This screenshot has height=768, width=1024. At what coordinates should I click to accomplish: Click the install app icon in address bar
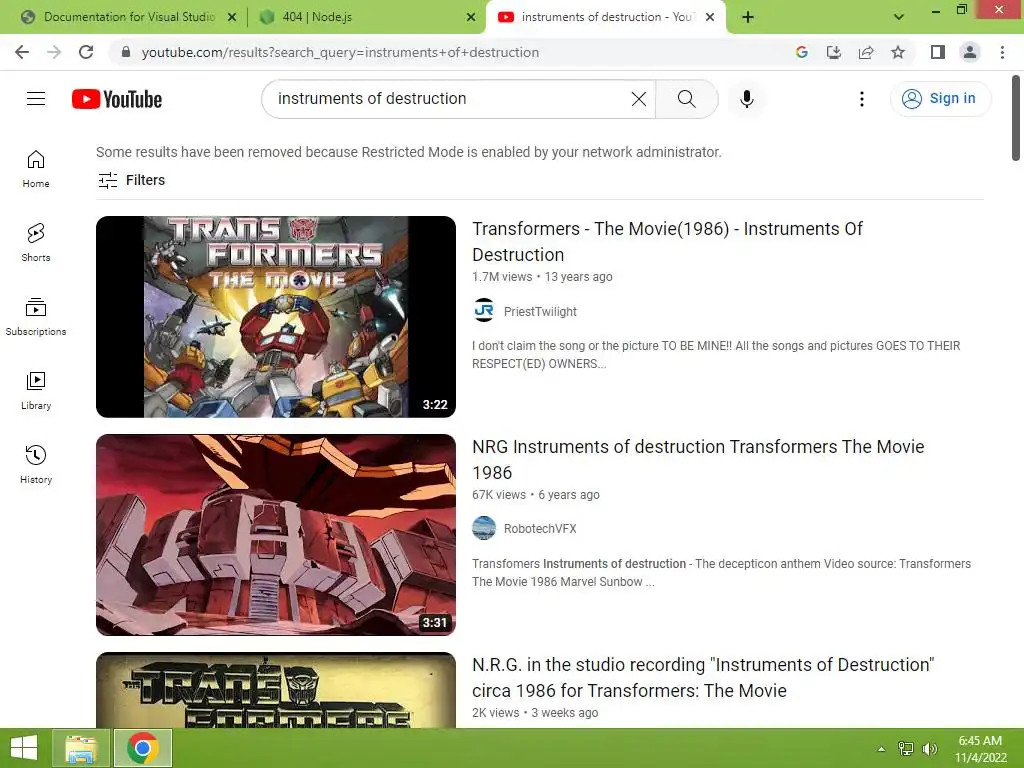(834, 52)
